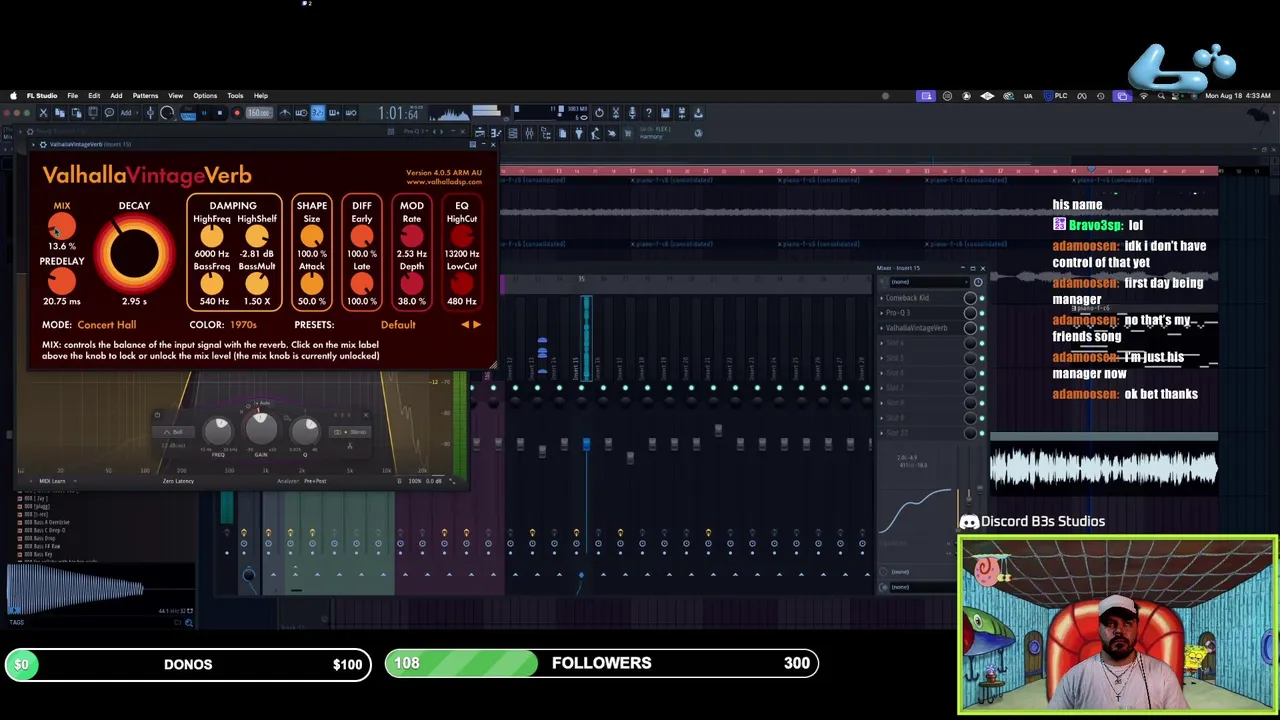The width and height of the screenshot is (1280, 720).
Task: Click the Stereo placement button in Pro-Q 3
Action: click(x=350, y=432)
